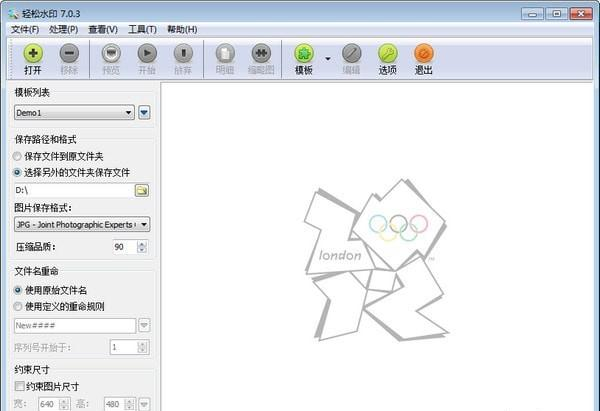Click the width field showing 640

[49, 404]
